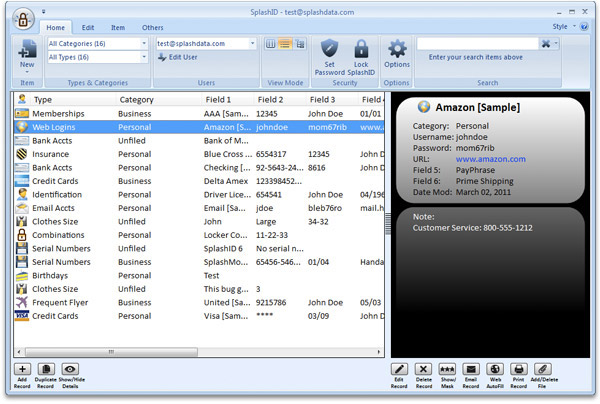This screenshot has width=600, height=404.
Task: Click splitter grip between list and details
Action: 388,224
